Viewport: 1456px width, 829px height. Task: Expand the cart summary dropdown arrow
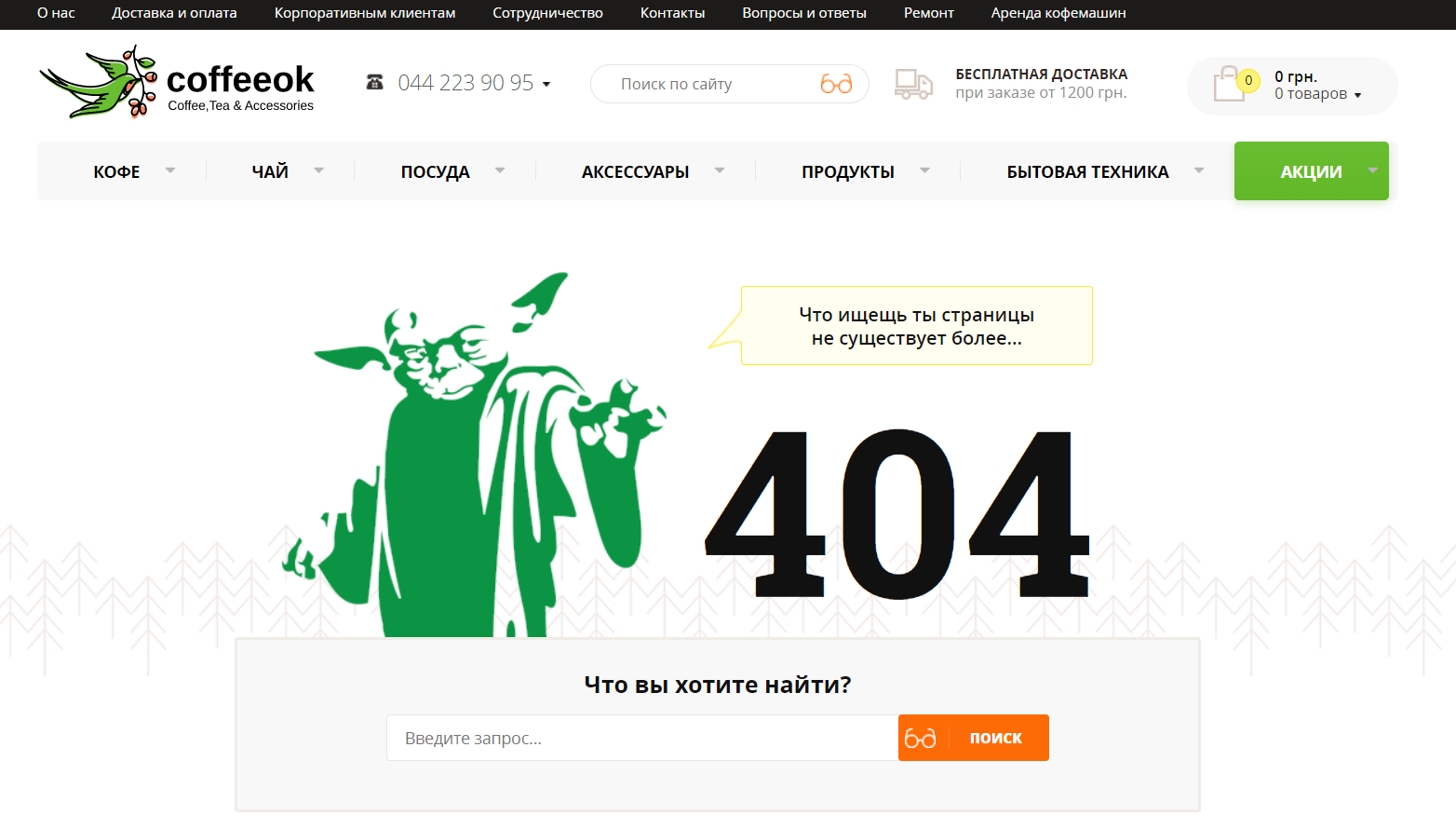pos(1357,95)
